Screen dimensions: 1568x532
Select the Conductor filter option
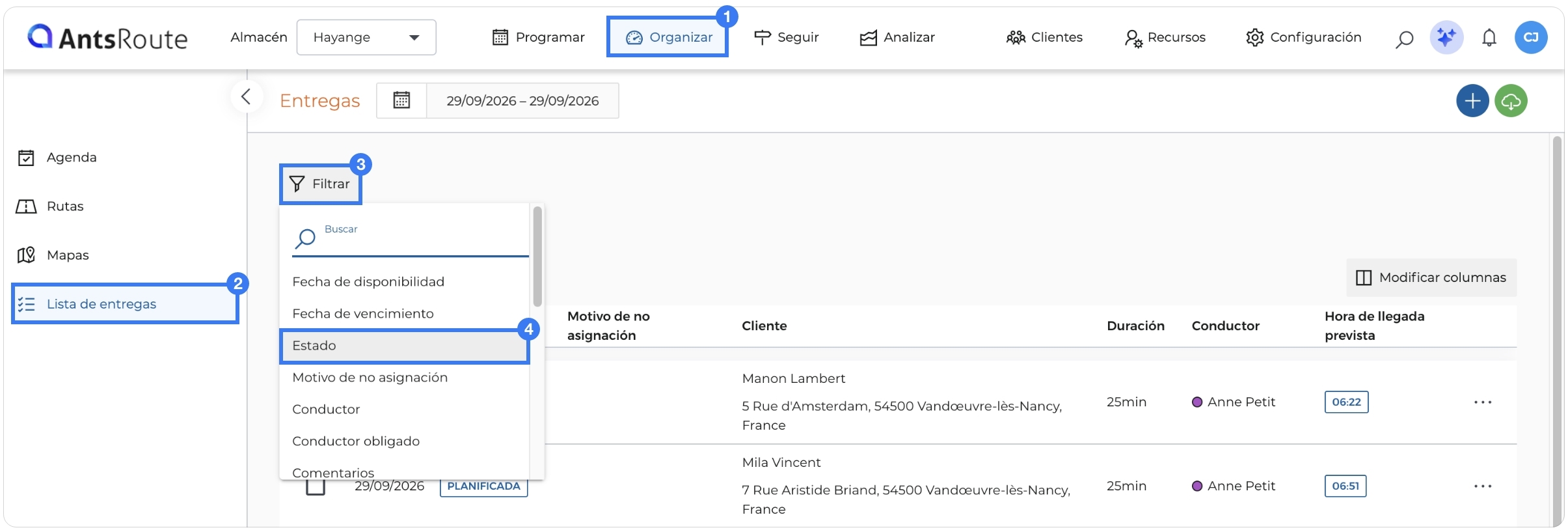tap(405, 410)
